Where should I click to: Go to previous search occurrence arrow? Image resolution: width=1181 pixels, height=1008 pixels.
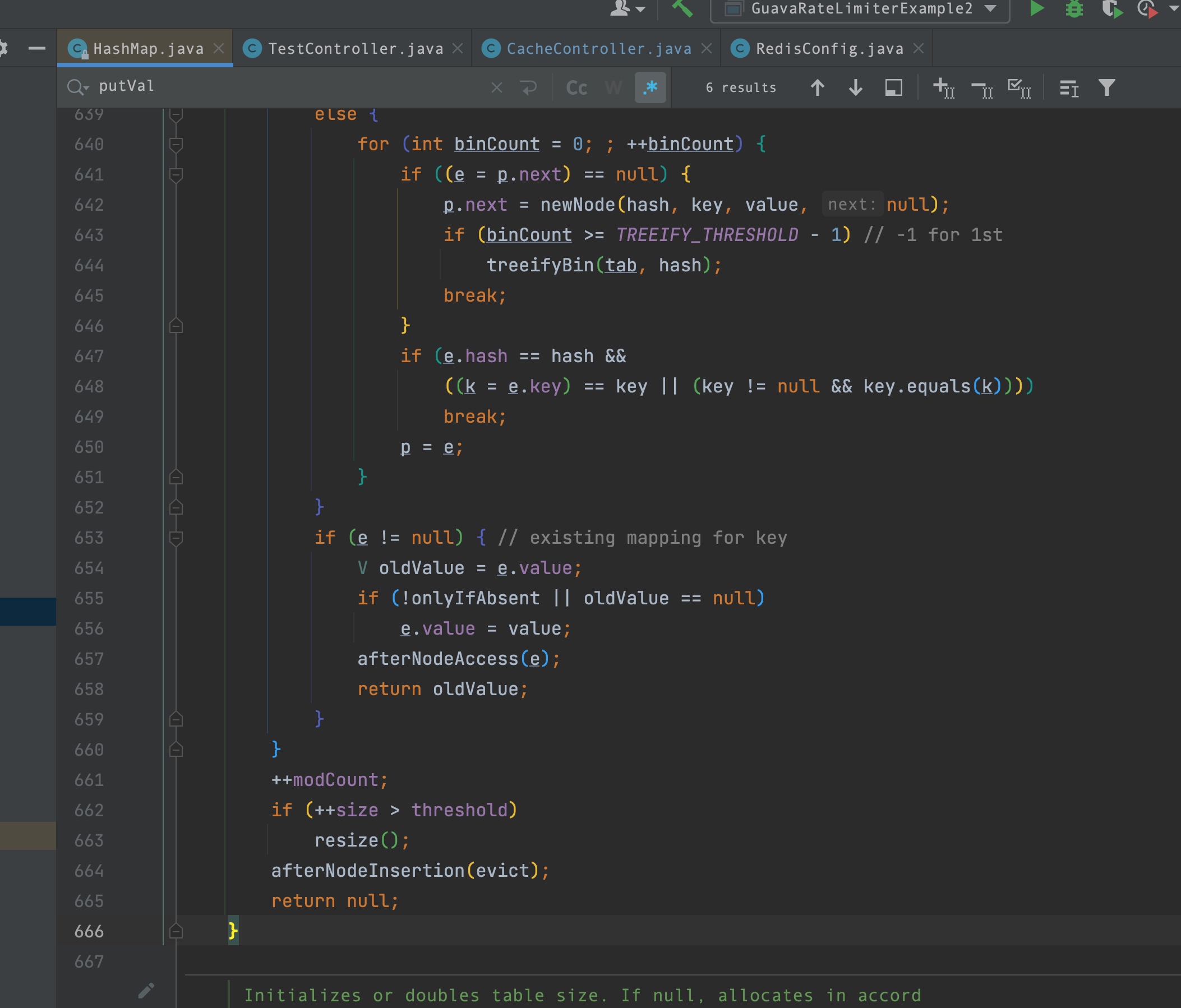pyautogui.click(x=817, y=88)
